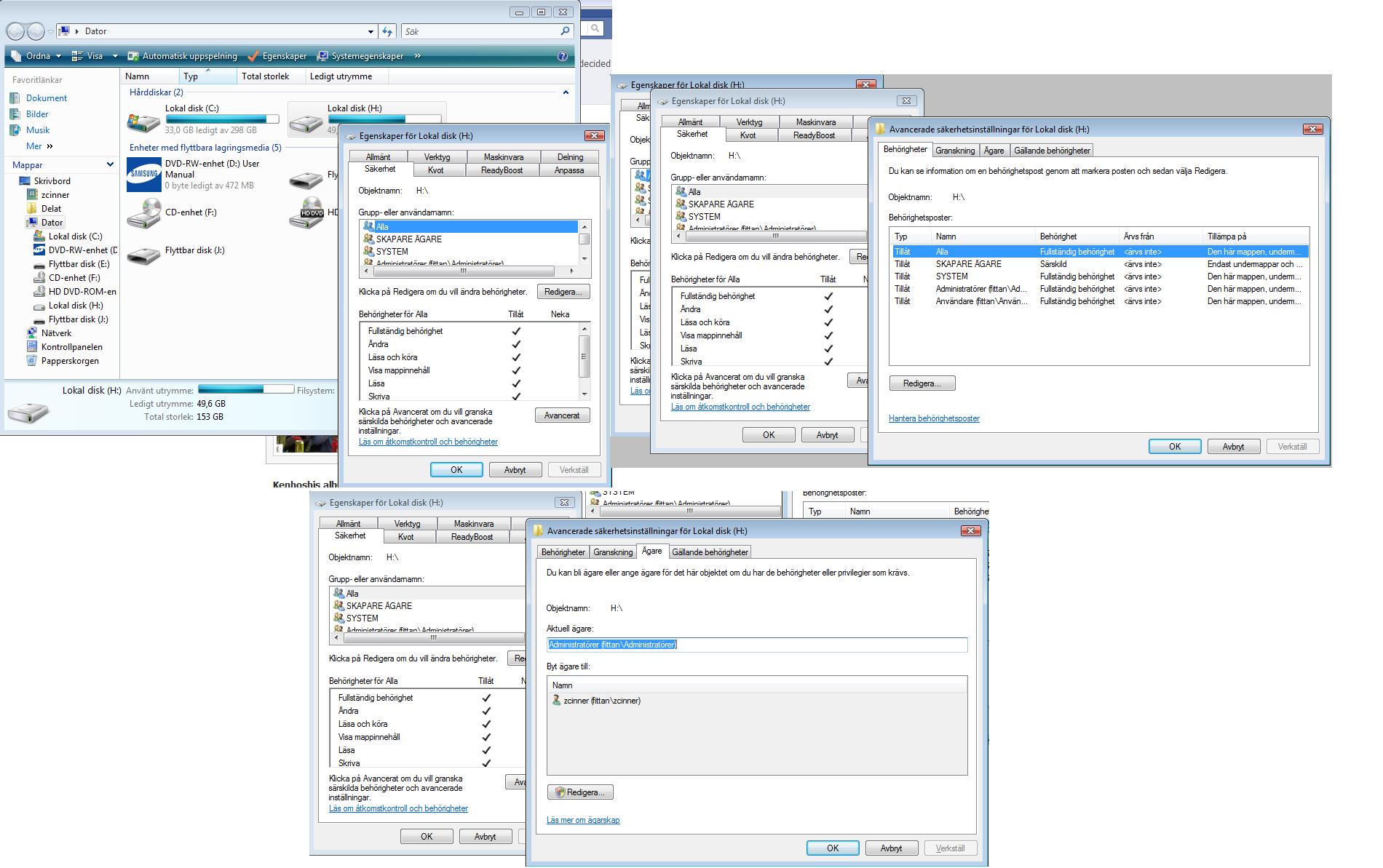
Task: Open the Hantera behörighetsposter link
Action: (x=934, y=418)
